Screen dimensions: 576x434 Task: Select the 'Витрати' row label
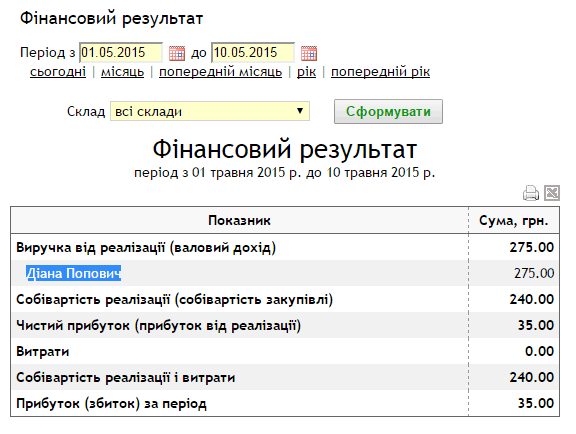pyautogui.click(x=43, y=352)
